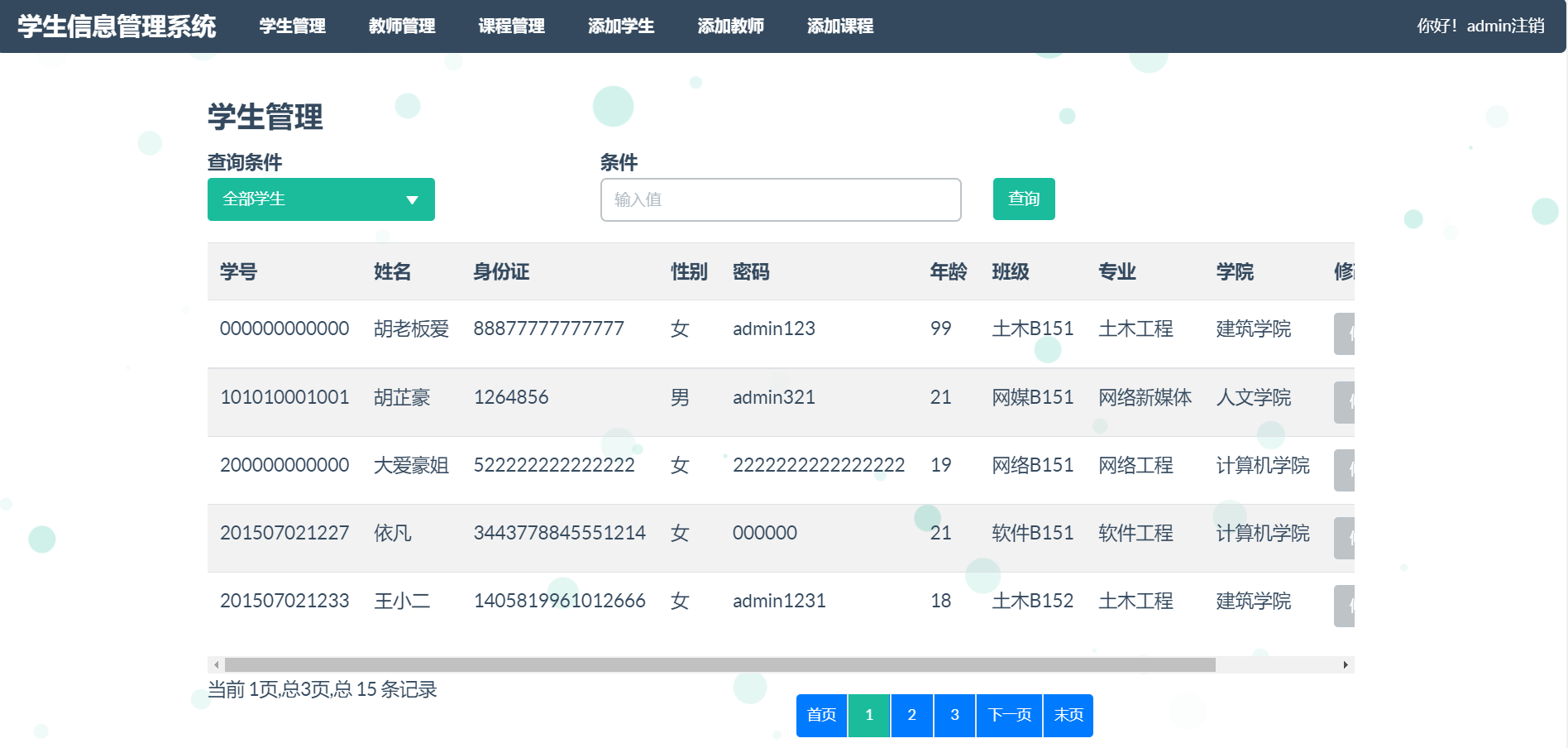Go to 教师管理 in the navbar
The height and width of the screenshot is (748, 1568).
pos(402,26)
